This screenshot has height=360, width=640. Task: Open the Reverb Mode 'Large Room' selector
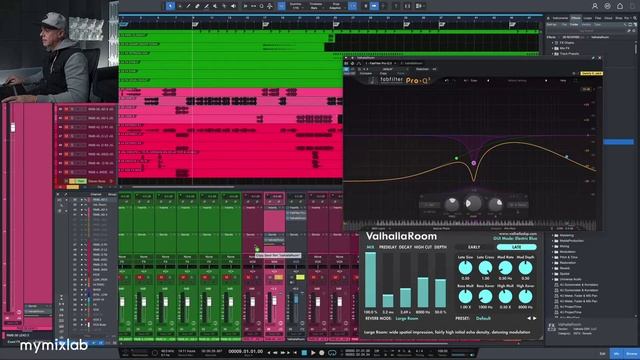coord(407,318)
